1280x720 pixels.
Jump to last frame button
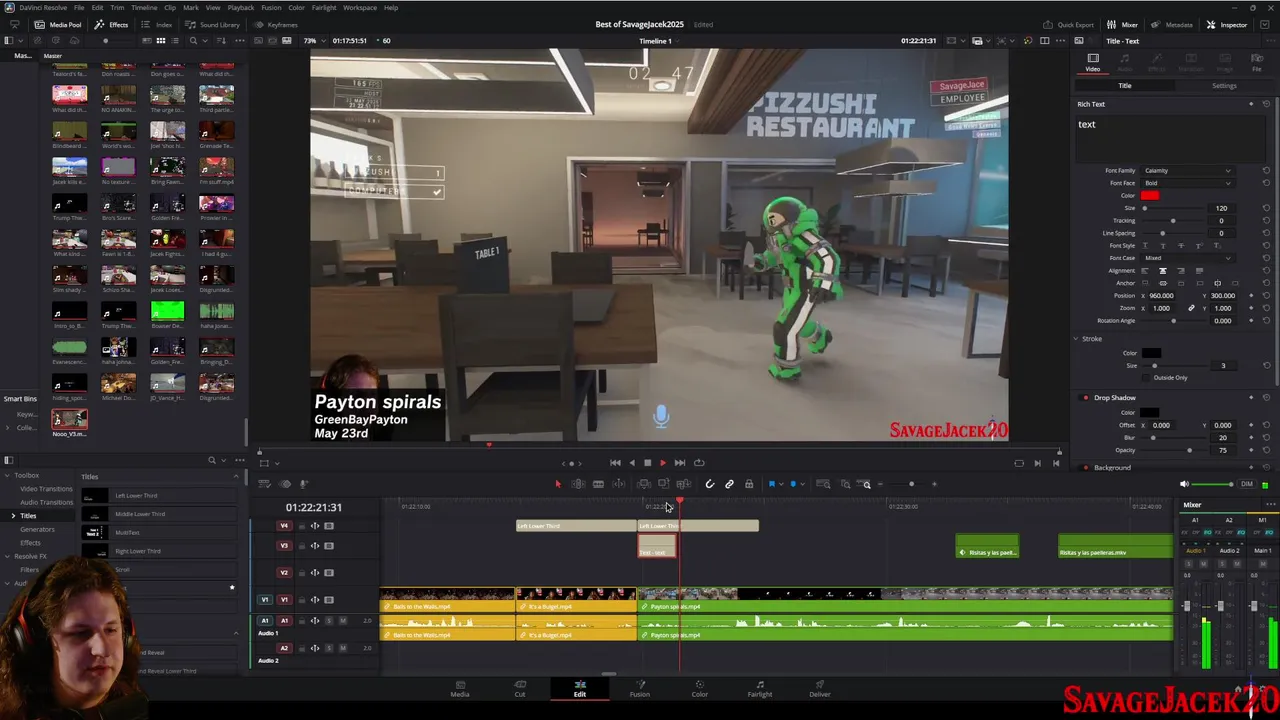679,463
